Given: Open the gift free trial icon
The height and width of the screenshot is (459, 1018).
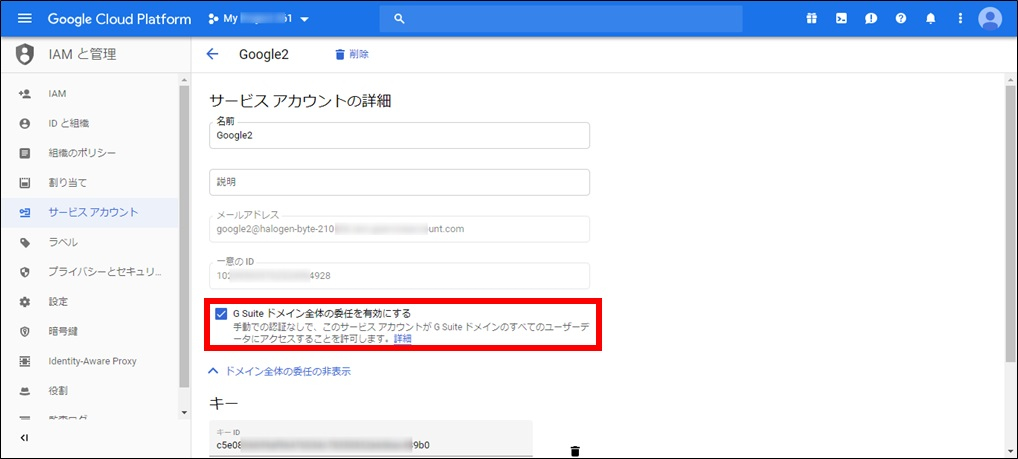Looking at the screenshot, I should (812, 19).
